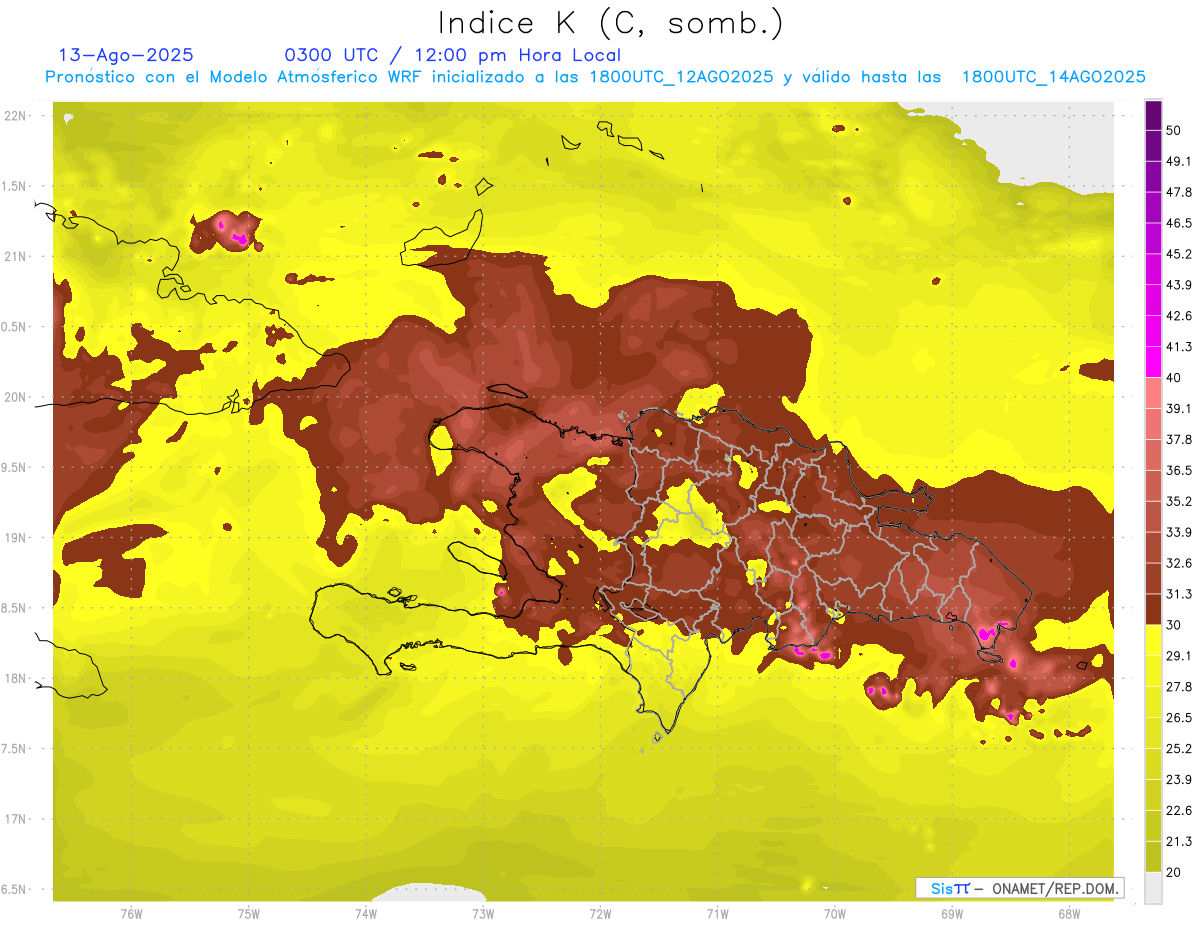
Task: Click the '68W' longitude label
Action: tap(1069, 914)
